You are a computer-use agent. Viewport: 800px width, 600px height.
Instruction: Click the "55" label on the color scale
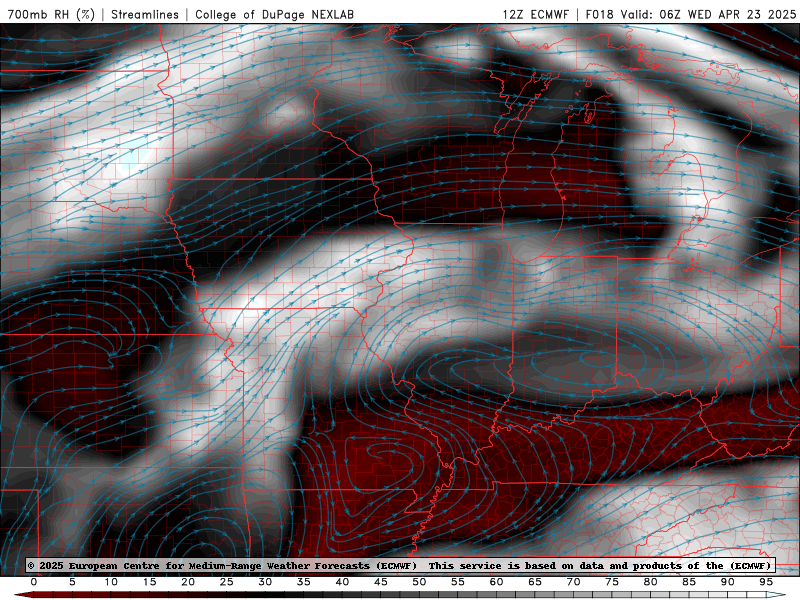458,582
